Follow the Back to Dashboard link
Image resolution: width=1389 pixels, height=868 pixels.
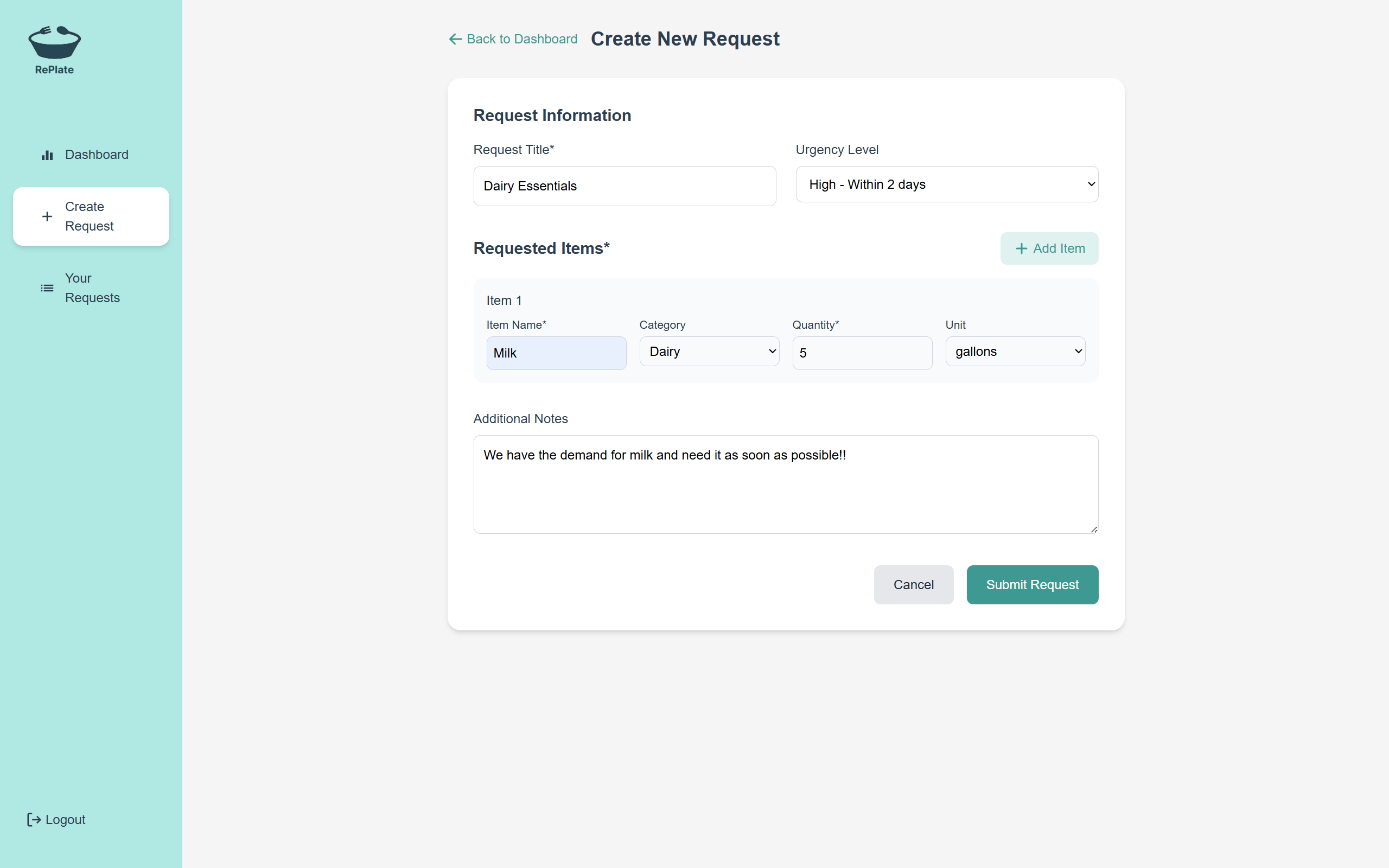pyautogui.click(x=521, y=39)
